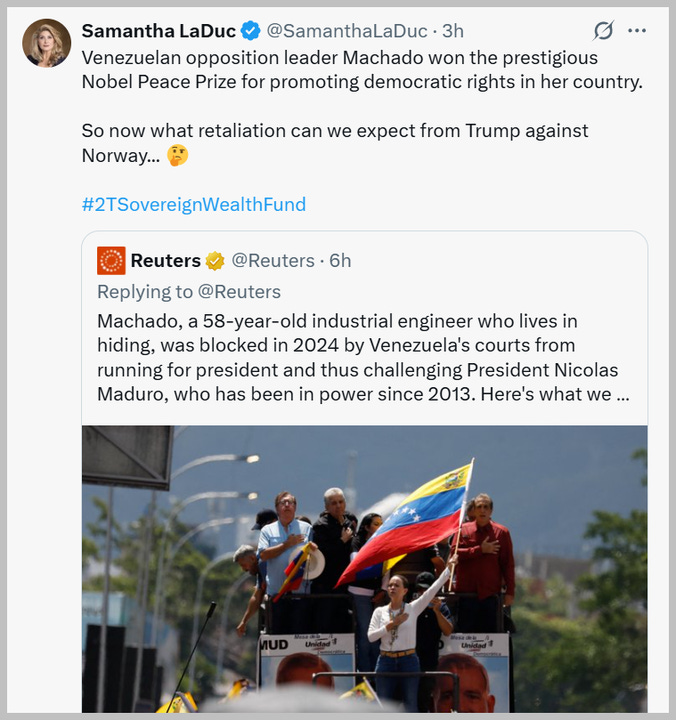Click the Reuters display name in quote
The height and width of the screenshot is (720, 676).
(166, 260)
